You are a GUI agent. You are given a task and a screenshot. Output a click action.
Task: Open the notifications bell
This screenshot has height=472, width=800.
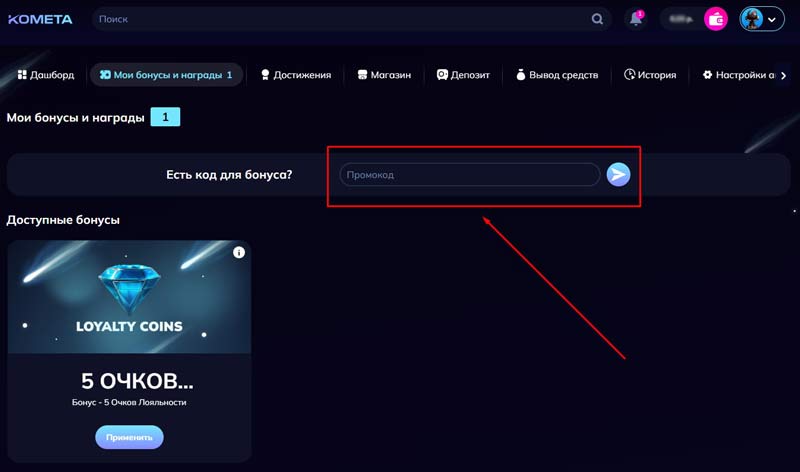[635, 18]
